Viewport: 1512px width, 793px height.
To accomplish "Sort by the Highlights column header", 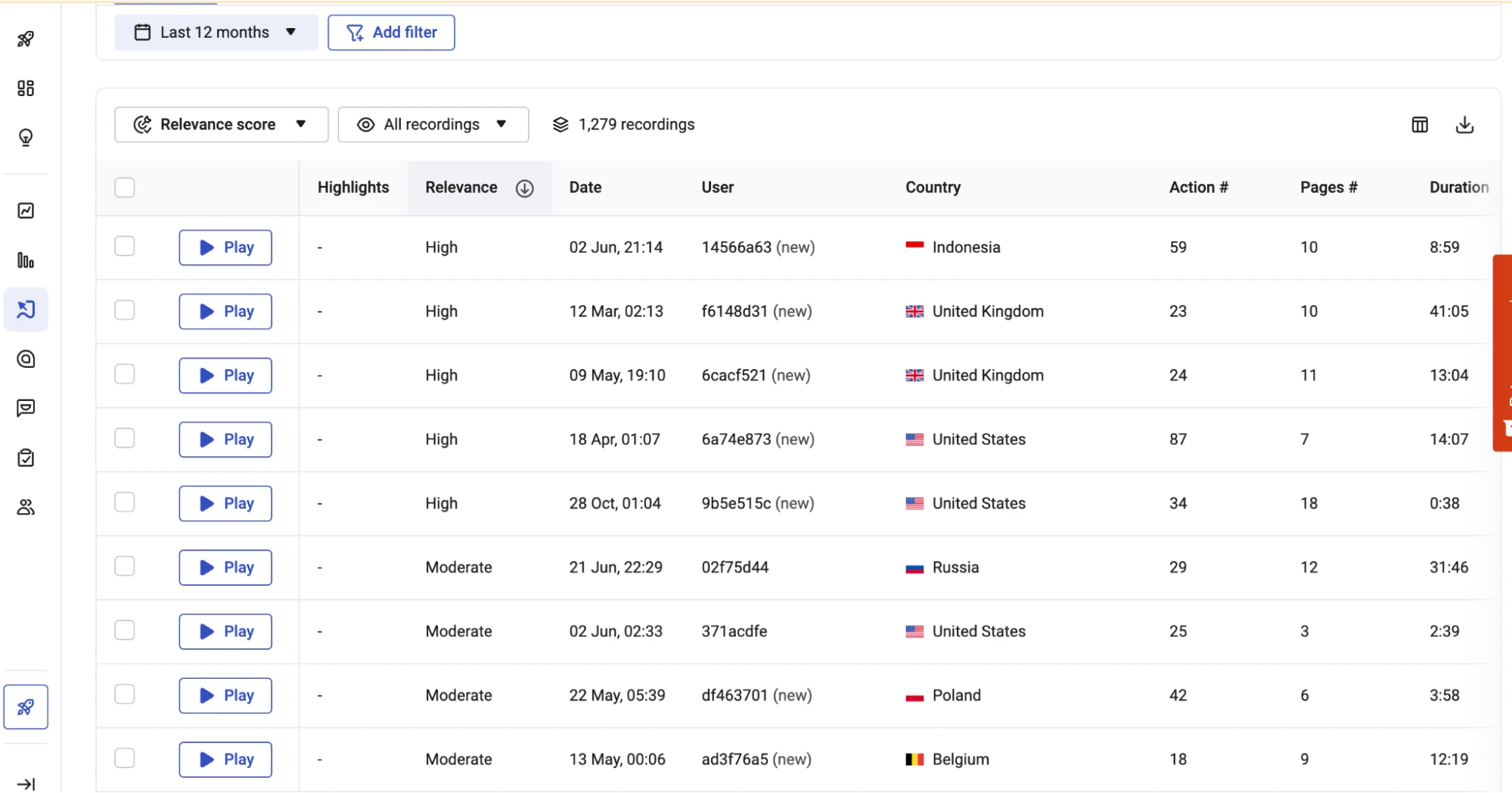I will 353,188.
